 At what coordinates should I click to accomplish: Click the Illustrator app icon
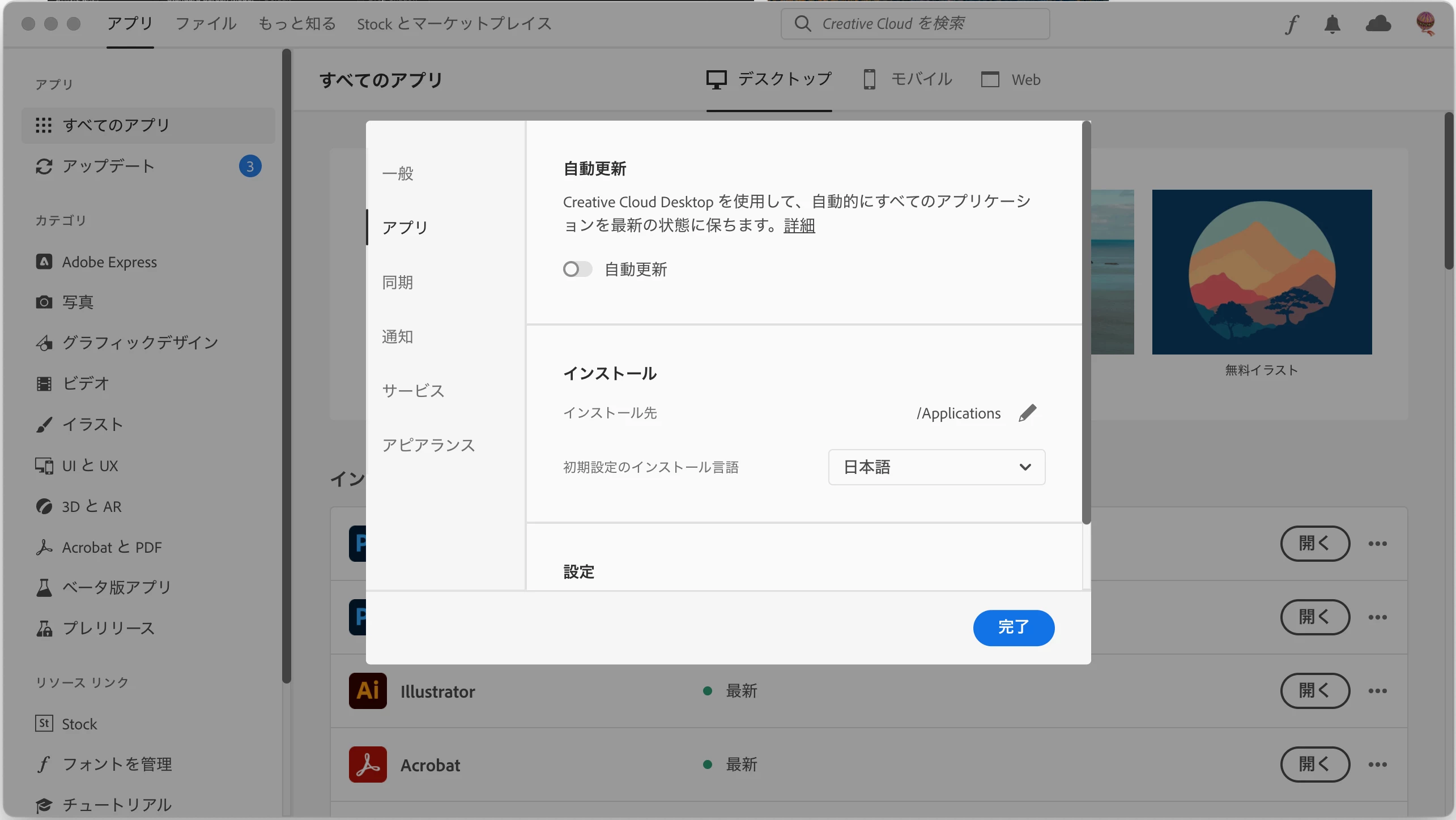click(x=368, y=691)
